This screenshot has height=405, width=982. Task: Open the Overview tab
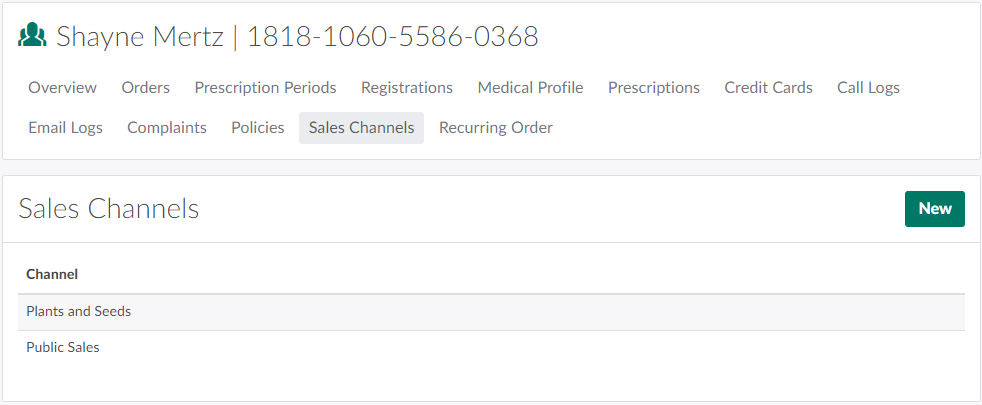coord(62,88)
